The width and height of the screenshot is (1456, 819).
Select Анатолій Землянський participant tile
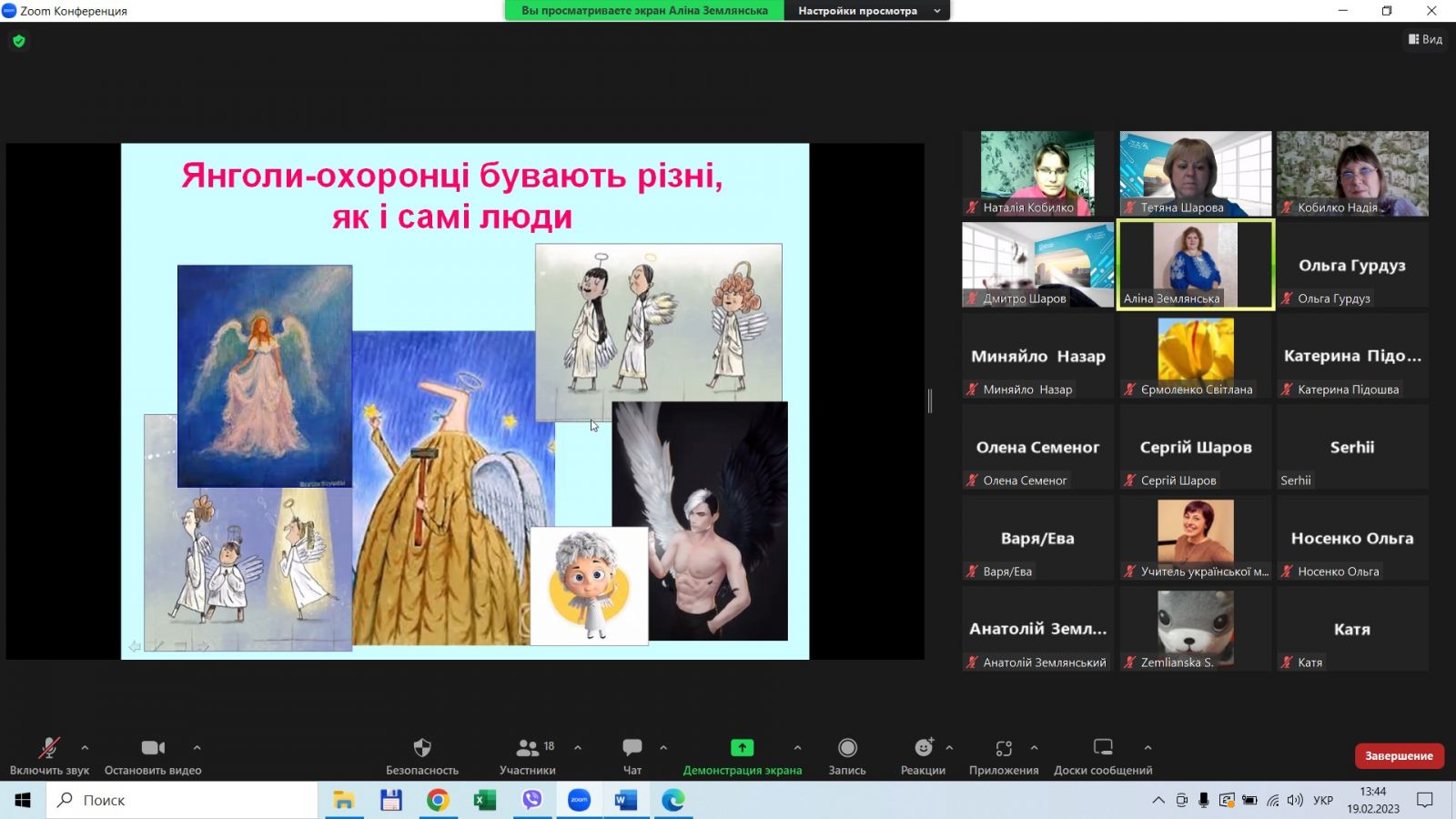[x=1037, y=628]
